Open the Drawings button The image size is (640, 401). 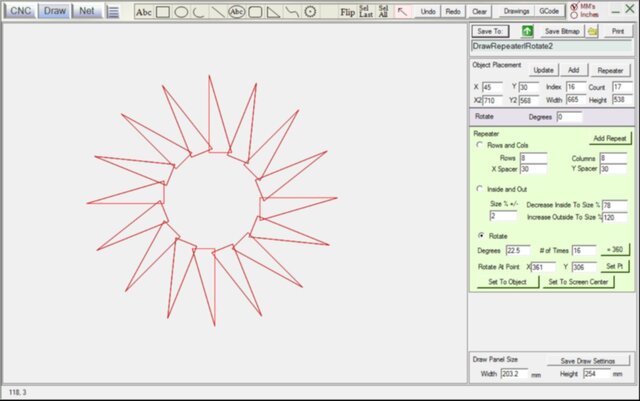coord(516,11)
